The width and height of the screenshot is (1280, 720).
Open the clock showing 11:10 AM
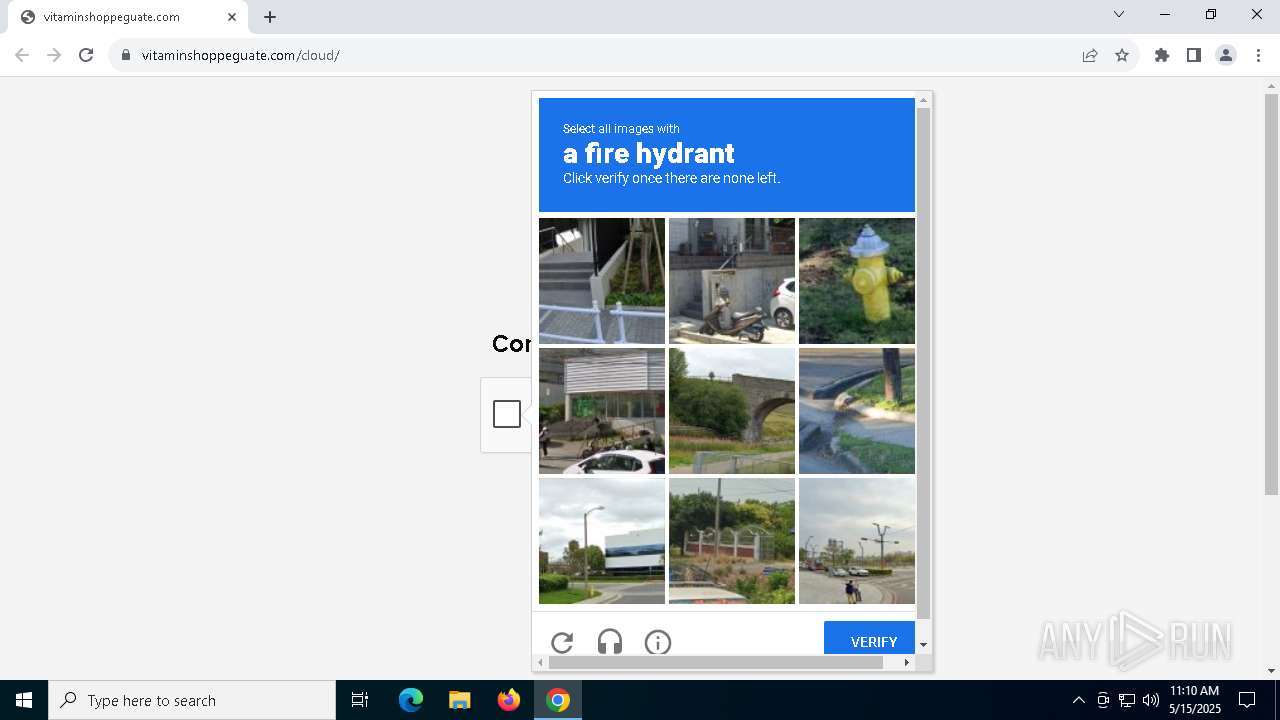[1194, 700]
